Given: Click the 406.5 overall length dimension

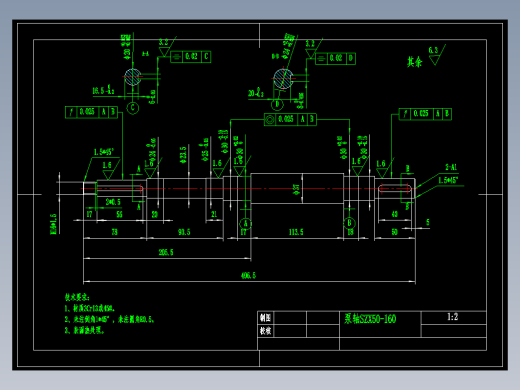Looking at the screenshot, I should click(x=248, y=275).
